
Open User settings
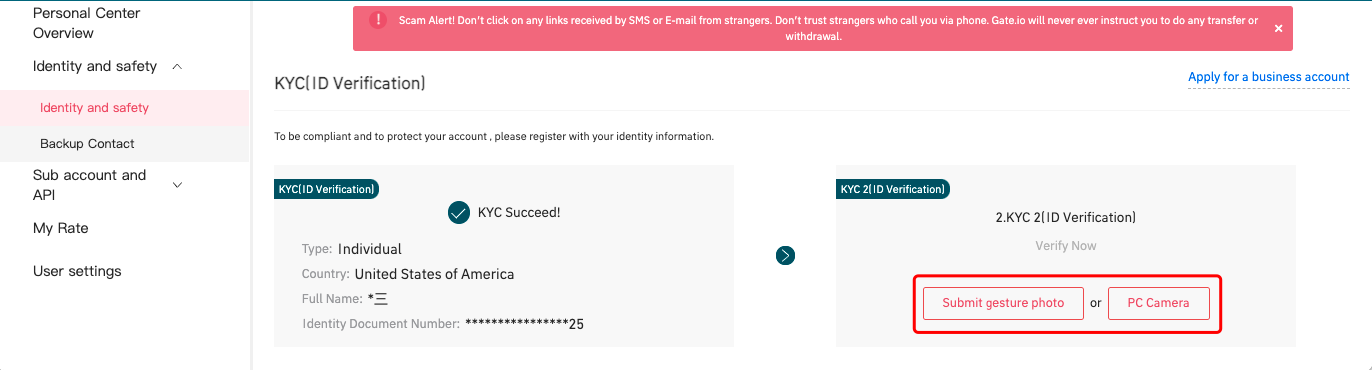77,271
